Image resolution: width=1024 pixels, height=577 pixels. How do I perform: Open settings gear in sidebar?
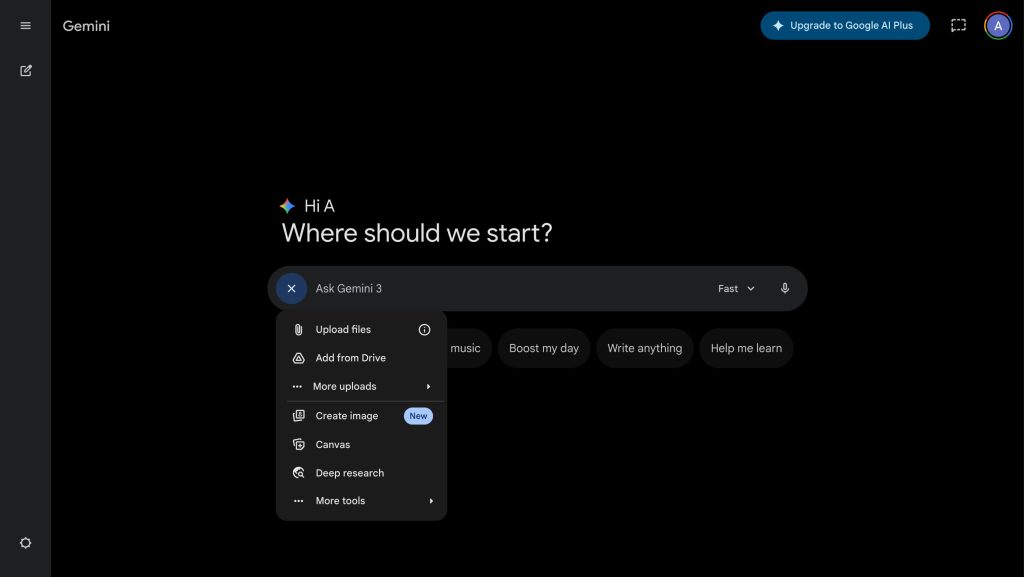point(26,543)
